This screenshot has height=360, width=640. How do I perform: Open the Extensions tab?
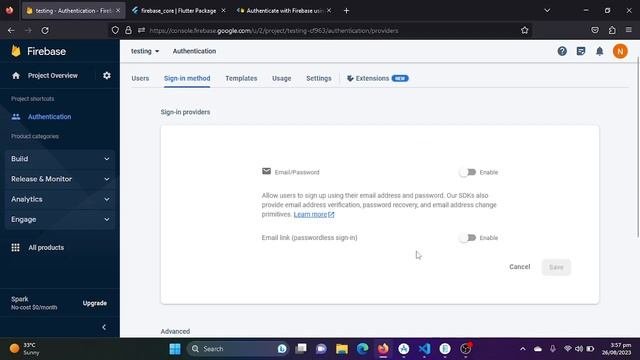click(x=378, y=78)
